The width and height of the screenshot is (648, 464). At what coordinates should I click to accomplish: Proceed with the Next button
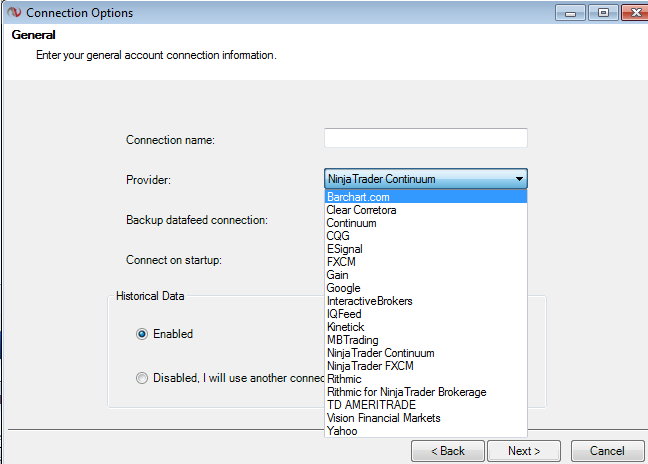[524, 451]
